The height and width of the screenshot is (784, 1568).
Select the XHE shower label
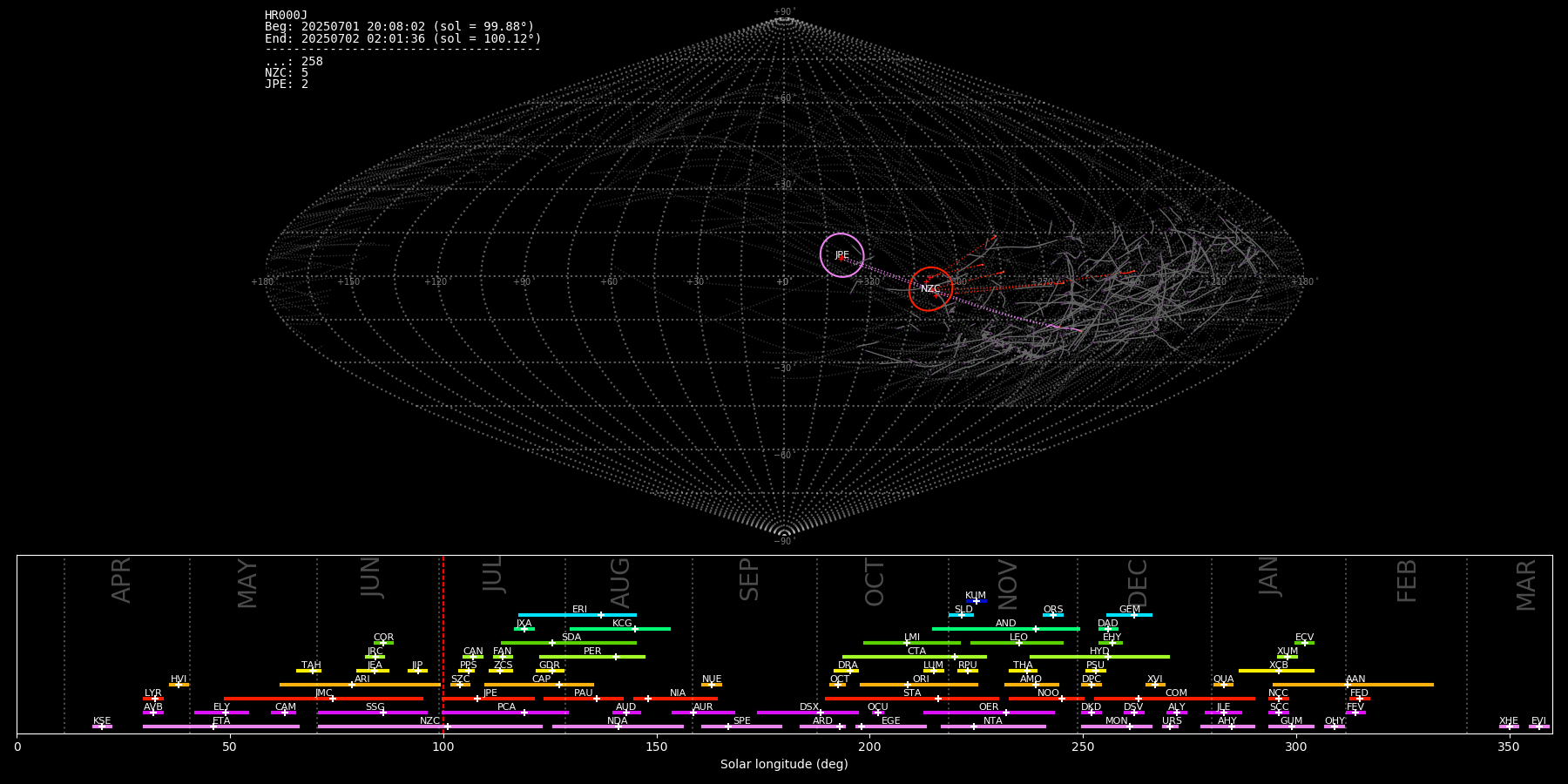pyautogui.click(x=1509, y=721)
